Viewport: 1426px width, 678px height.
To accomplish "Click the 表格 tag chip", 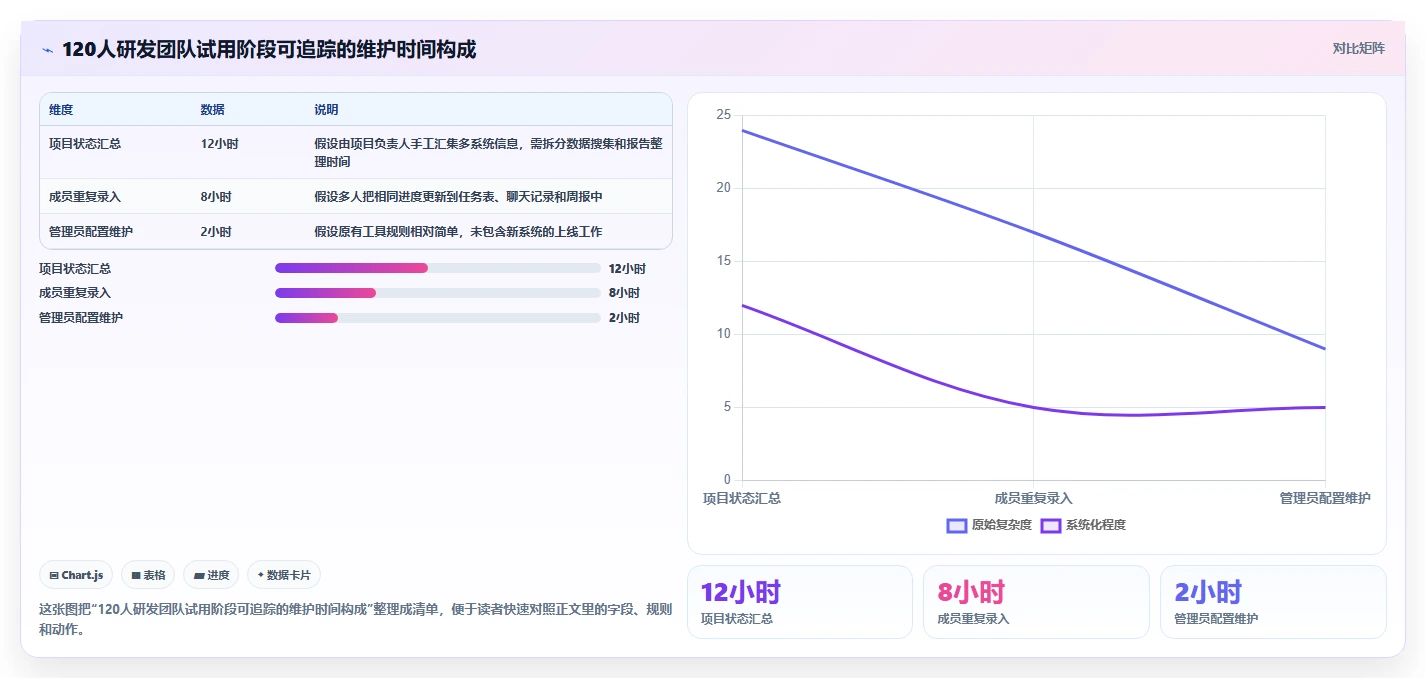I will click(148, 575).
